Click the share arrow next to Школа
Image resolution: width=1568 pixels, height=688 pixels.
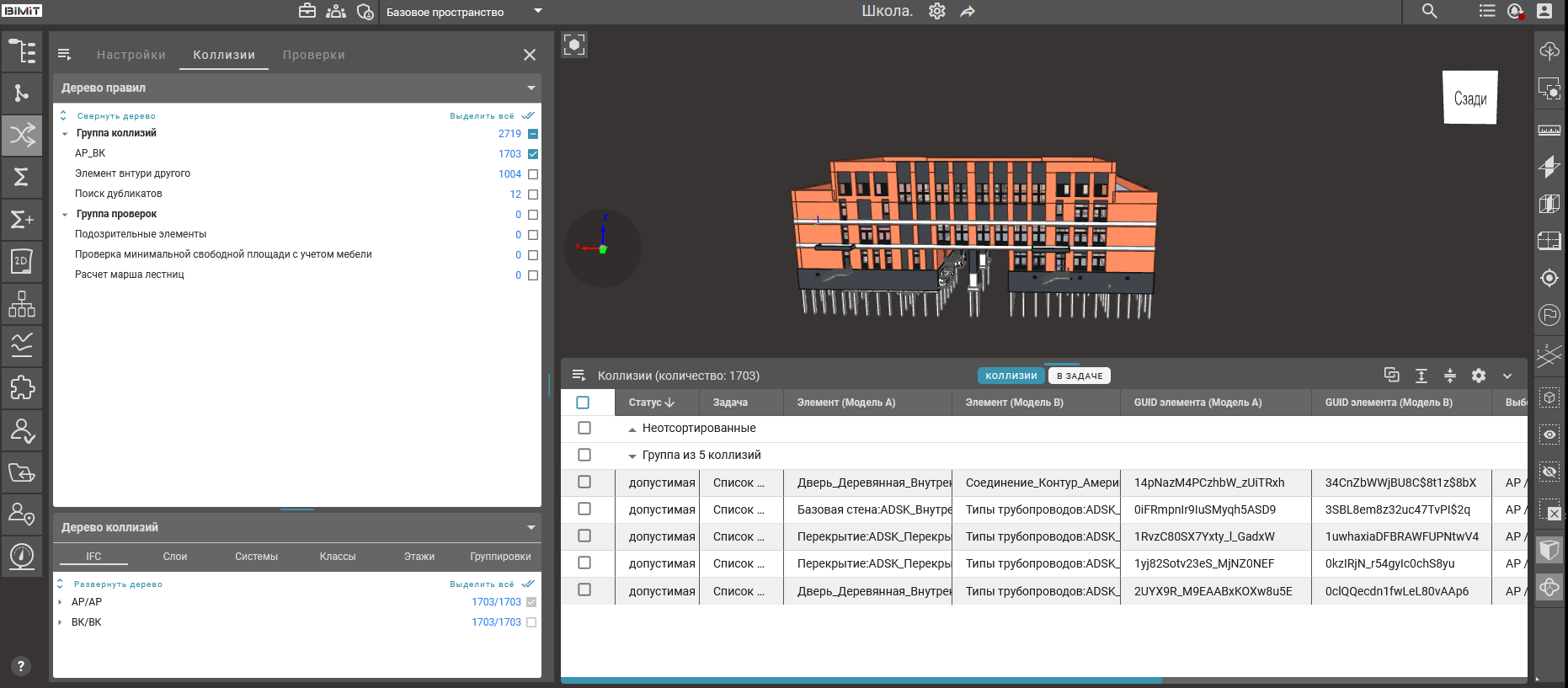[968, 12]
